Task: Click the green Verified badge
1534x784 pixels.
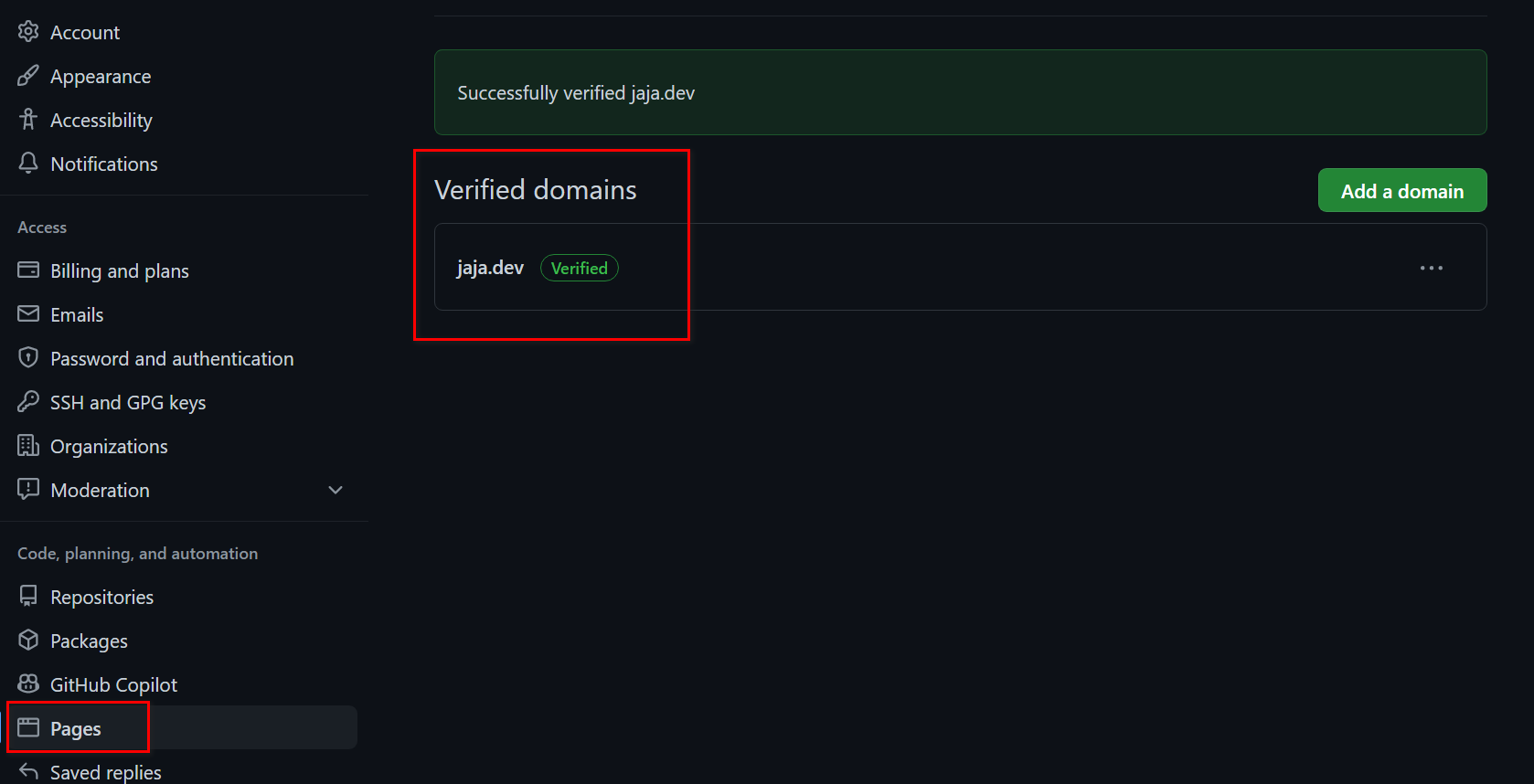Action: (x=580, y=268)
